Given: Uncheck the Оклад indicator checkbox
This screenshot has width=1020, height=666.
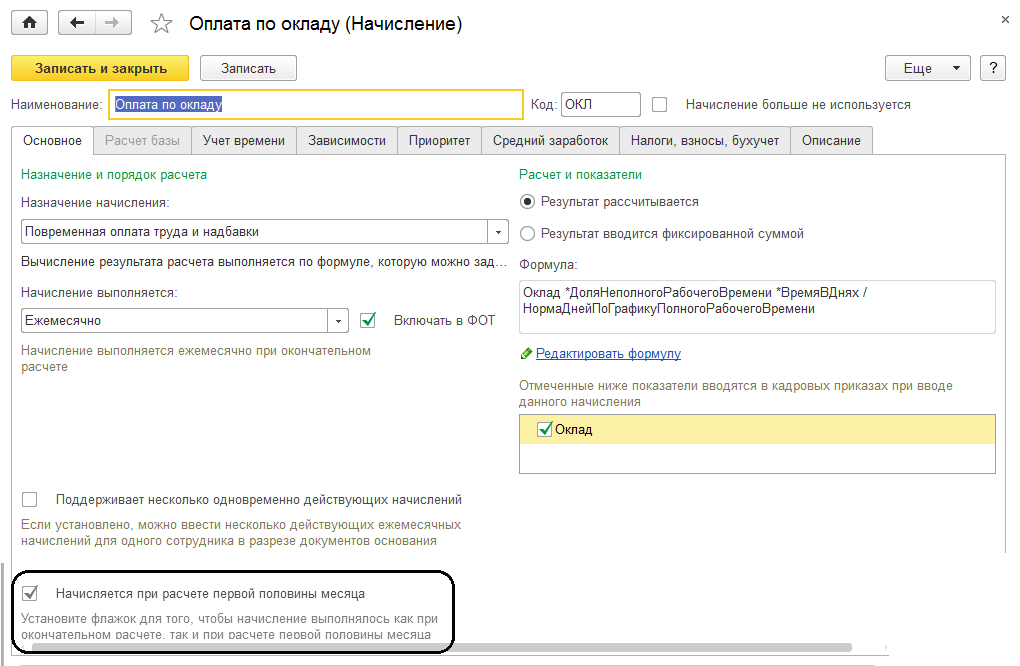Looking at the screenshot, I should coord(544,429).
